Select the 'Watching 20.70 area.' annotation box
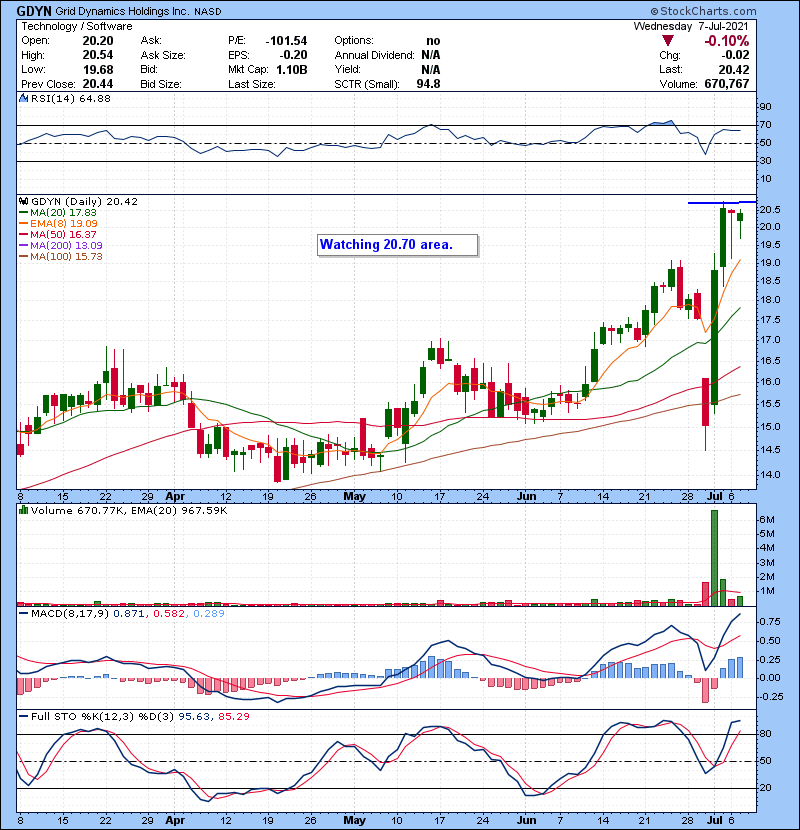 coord(397,245)
